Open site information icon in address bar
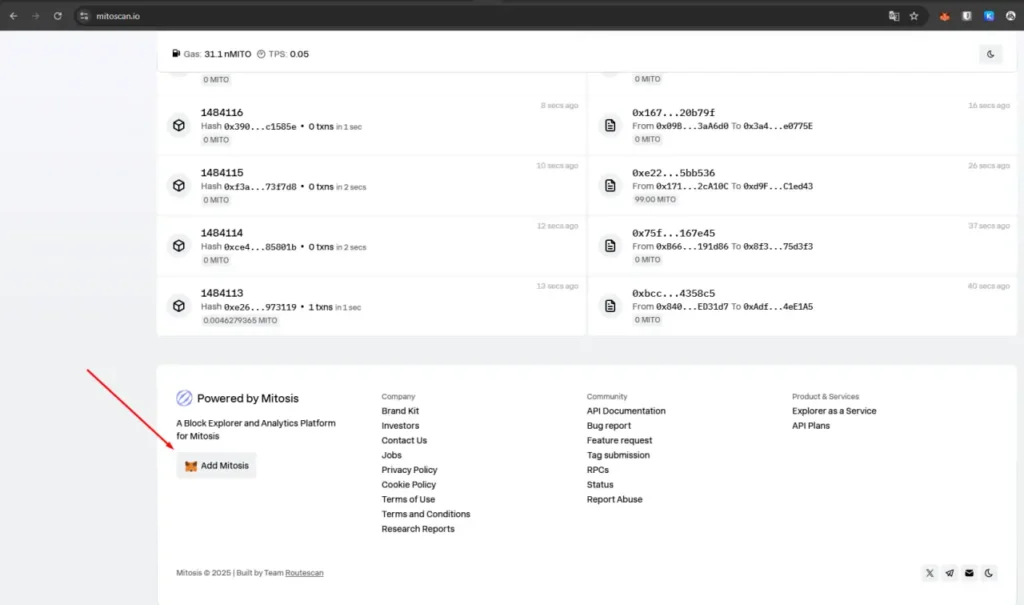1024x605 pixels. 84,16
